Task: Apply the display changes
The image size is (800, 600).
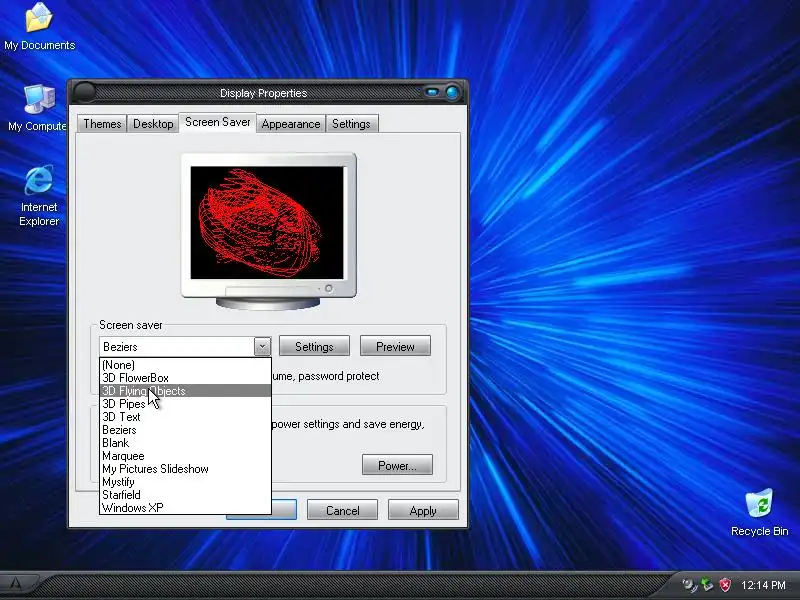Action: click(423, 510)
